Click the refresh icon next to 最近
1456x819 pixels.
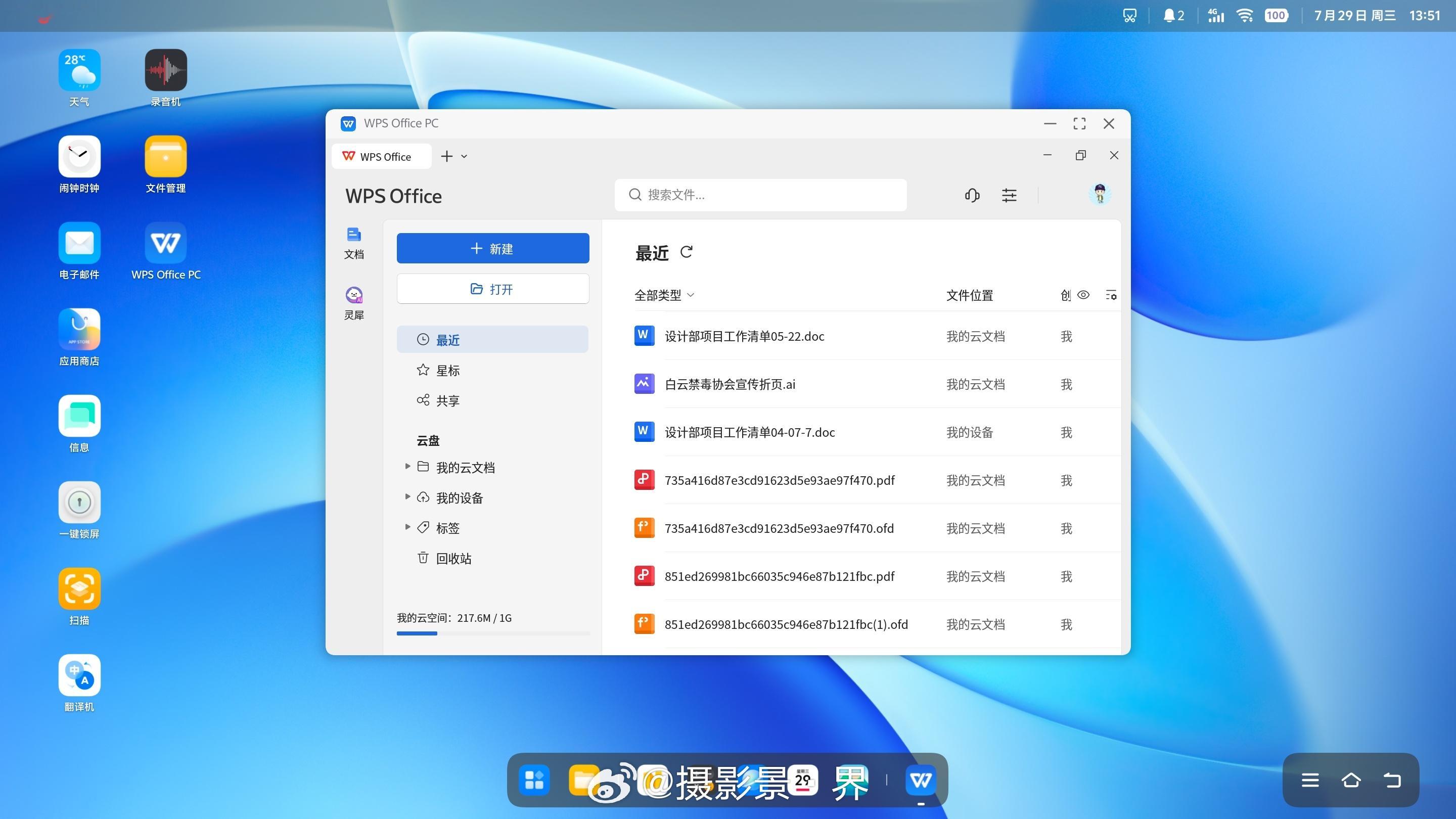pyautogui.click(x=686, y=252)
